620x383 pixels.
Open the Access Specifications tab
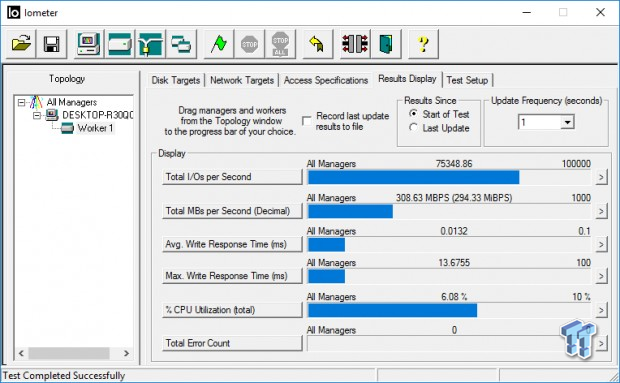326,80
